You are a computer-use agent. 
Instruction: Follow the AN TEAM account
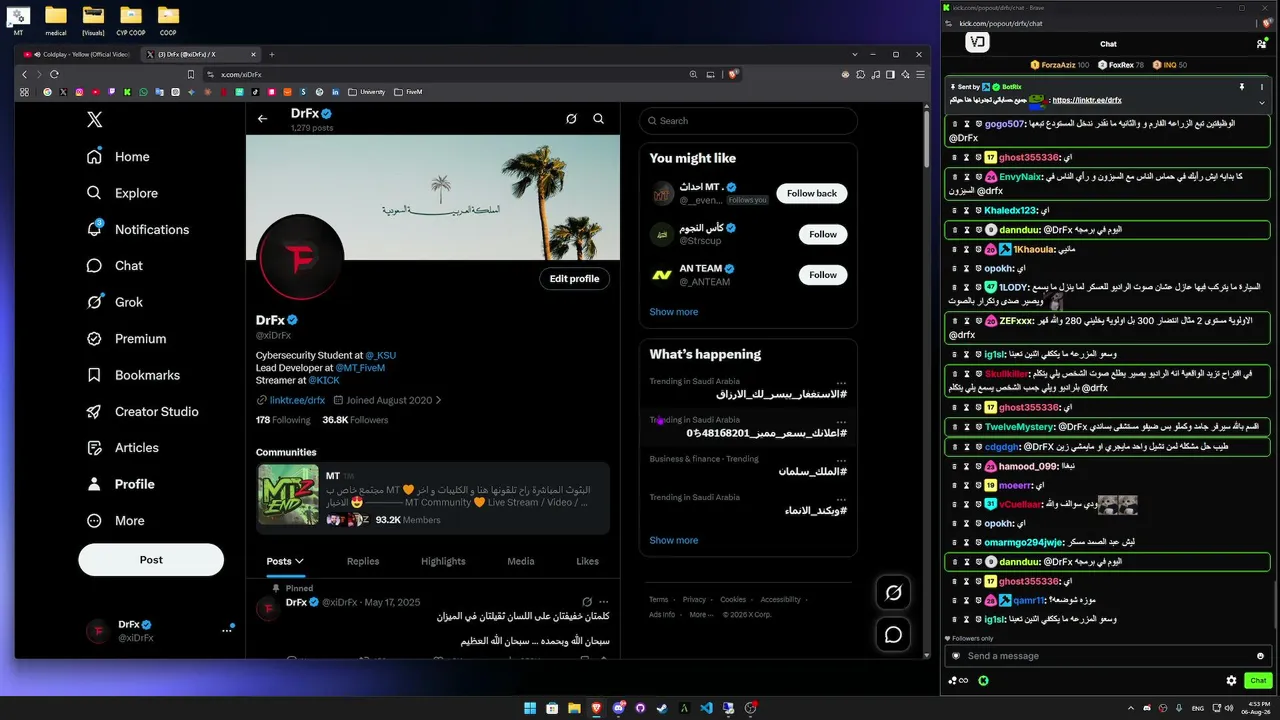(823, 275)
